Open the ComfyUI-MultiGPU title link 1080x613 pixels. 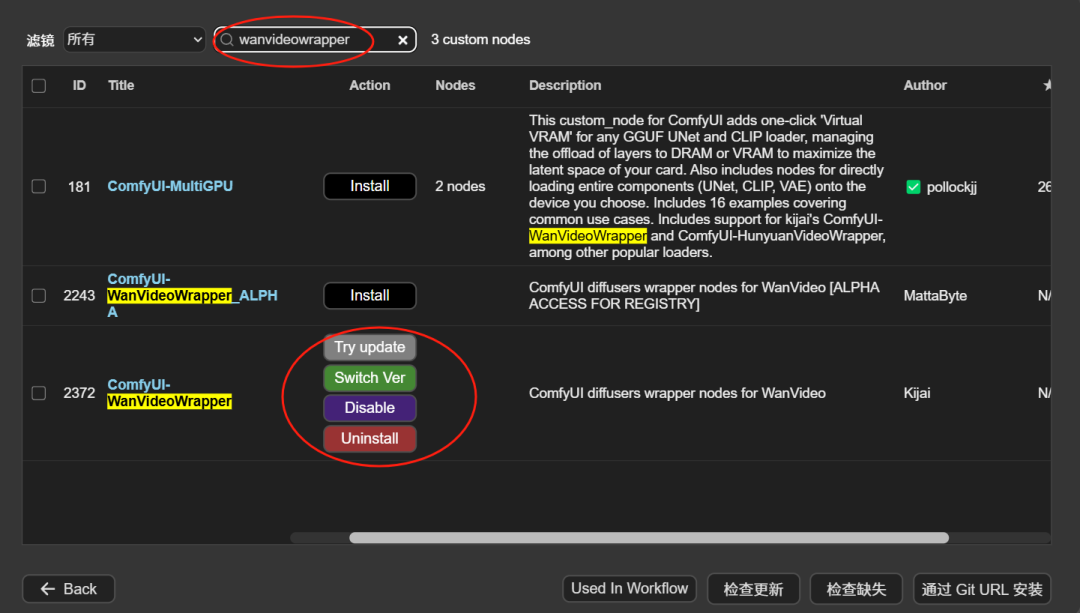click(170, 187)
